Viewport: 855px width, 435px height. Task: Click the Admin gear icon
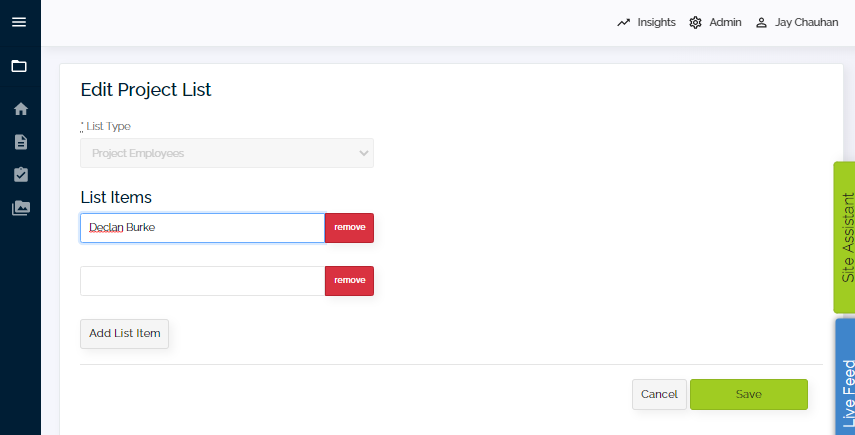click(695, 22)
